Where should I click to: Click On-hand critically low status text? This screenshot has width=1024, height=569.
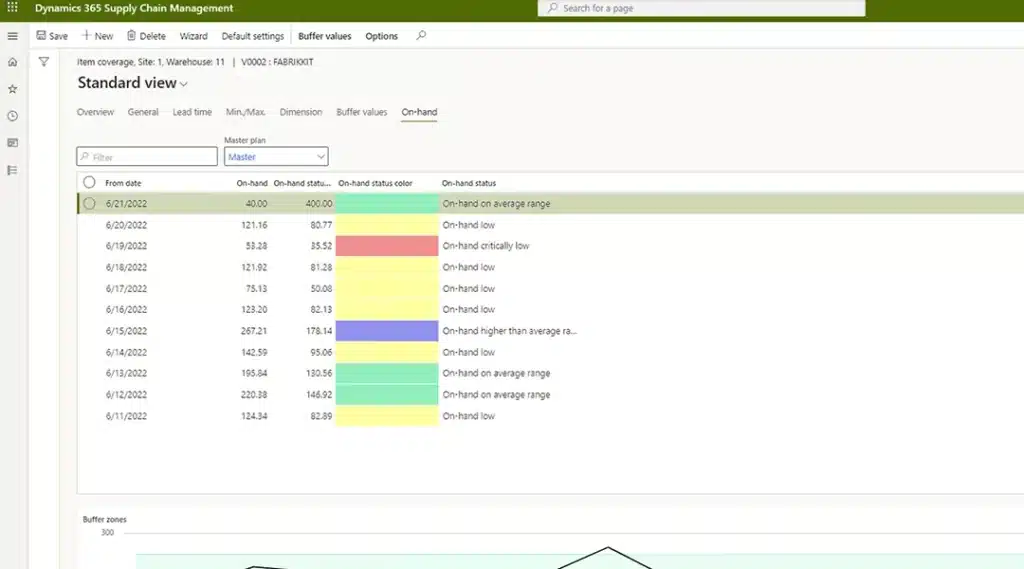point(485,246)
